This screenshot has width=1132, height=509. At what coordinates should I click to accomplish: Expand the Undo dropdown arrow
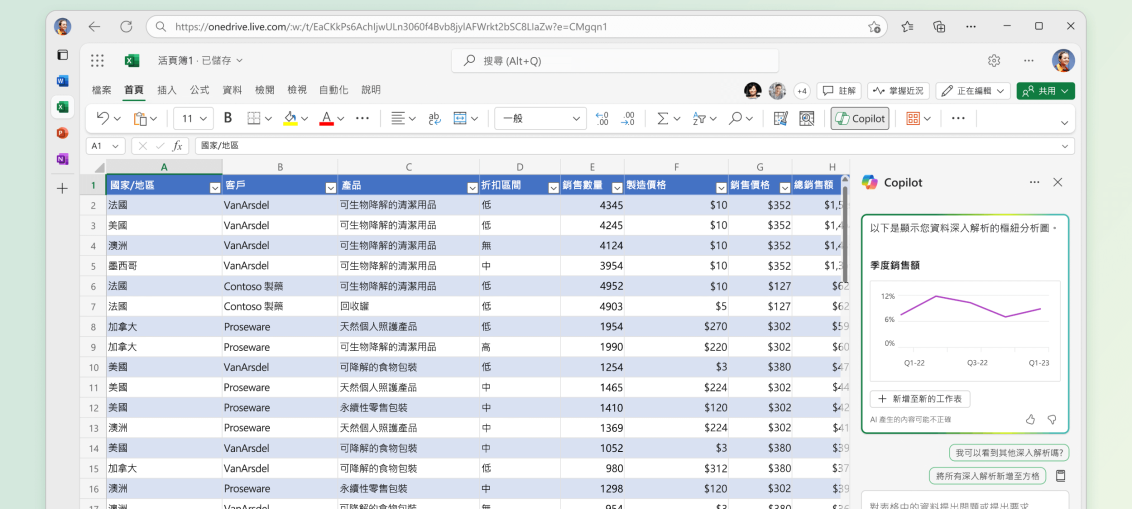(118, 119)
